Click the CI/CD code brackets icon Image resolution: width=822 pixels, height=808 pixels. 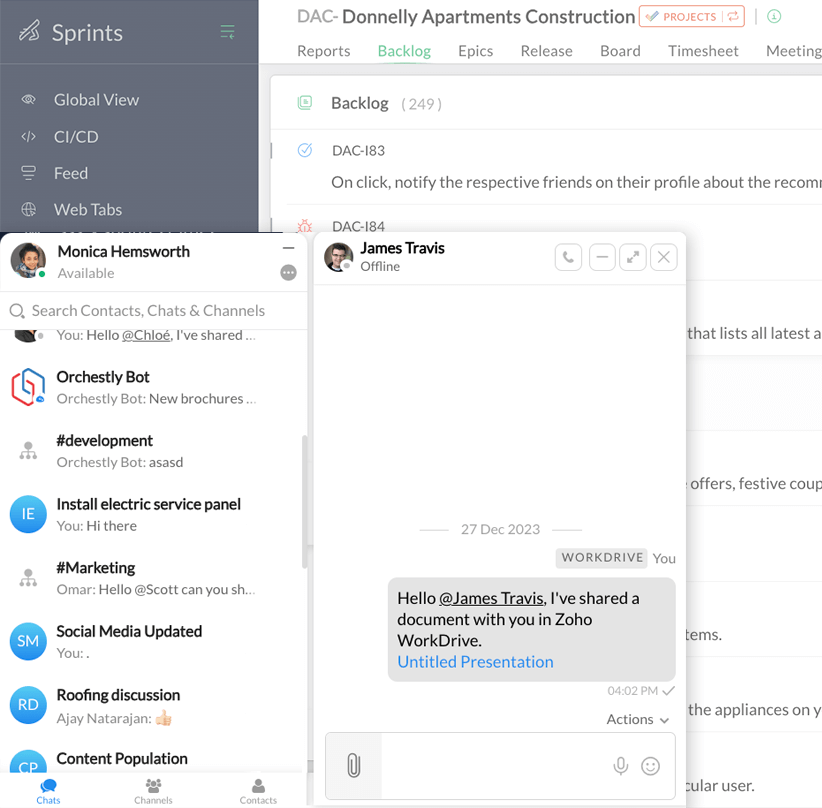pos(28,136)
